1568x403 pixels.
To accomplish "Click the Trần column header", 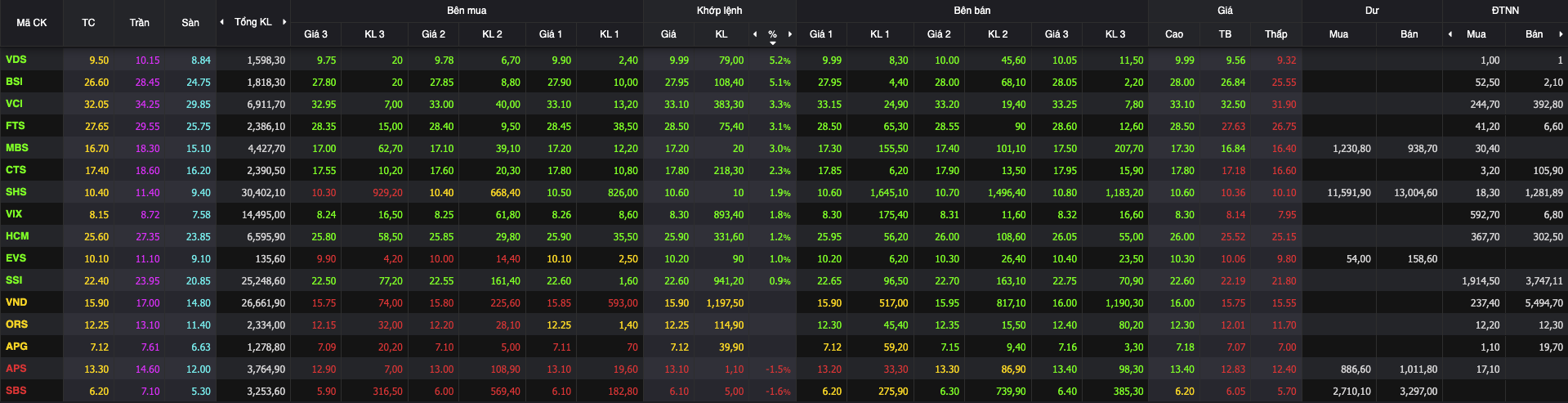I will coord(140,23).
